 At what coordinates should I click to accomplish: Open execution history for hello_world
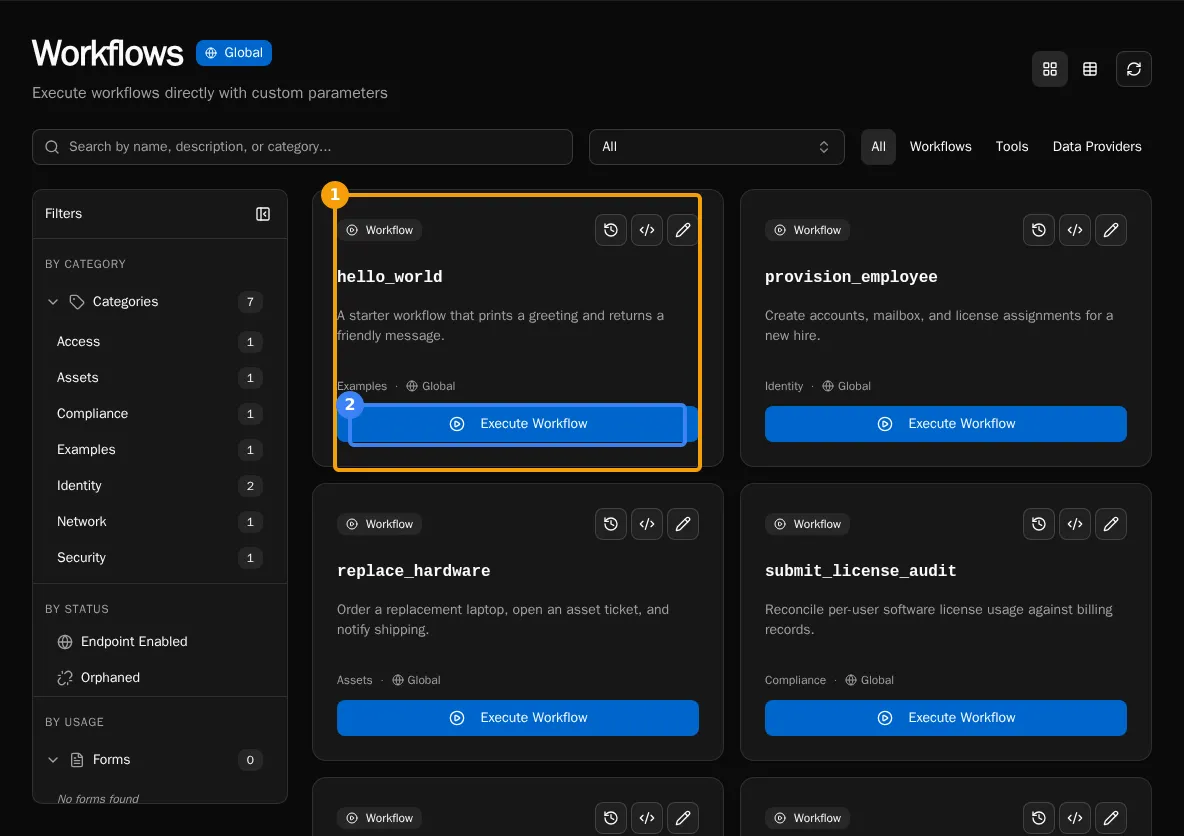pyautogui.click(x=611, y=230)
